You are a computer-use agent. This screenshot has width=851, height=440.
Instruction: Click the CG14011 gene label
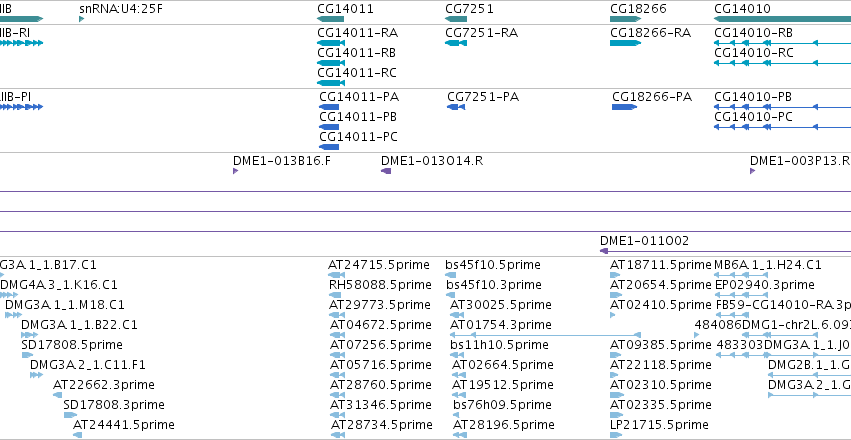(345, 9)
